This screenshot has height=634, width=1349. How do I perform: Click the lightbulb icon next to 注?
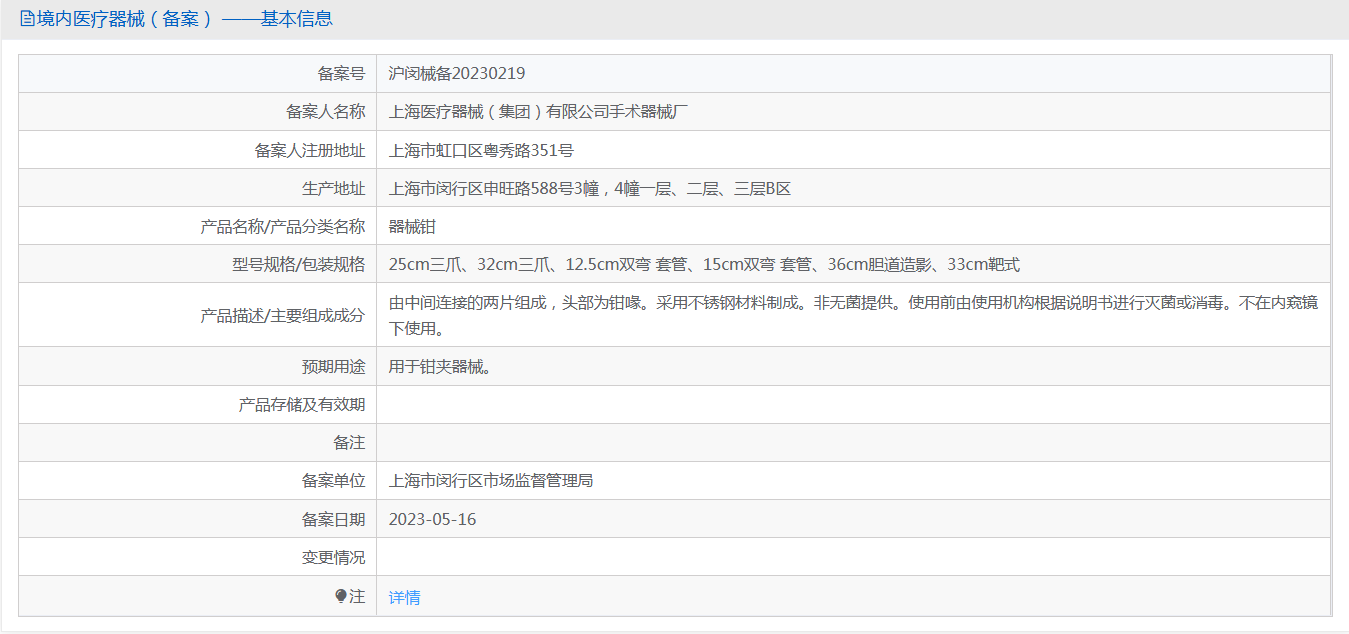341,596
